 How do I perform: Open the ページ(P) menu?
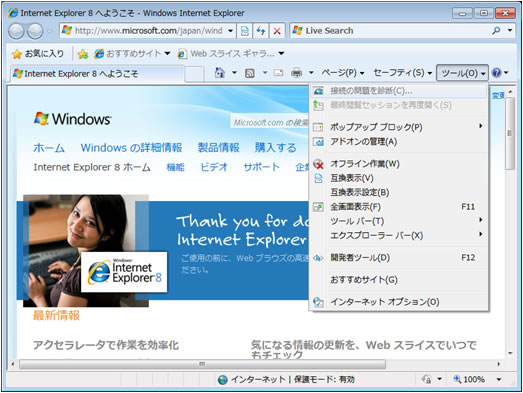[x=343, y=73]
